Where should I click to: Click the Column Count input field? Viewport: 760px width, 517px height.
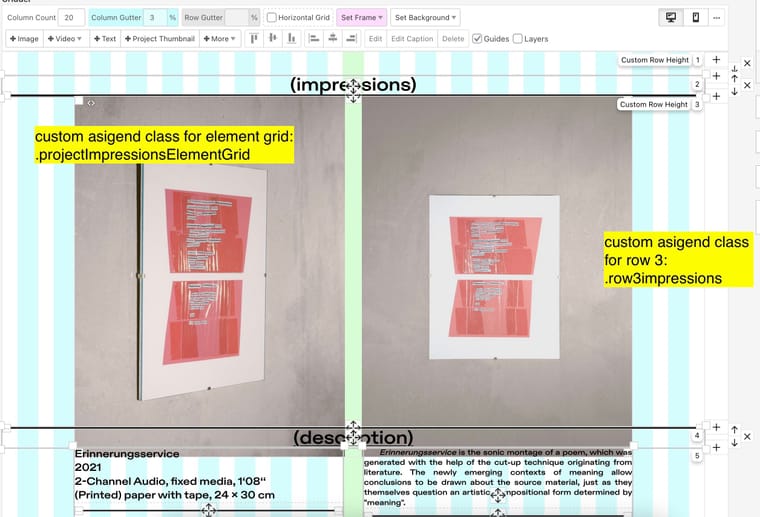pos(70,18)
